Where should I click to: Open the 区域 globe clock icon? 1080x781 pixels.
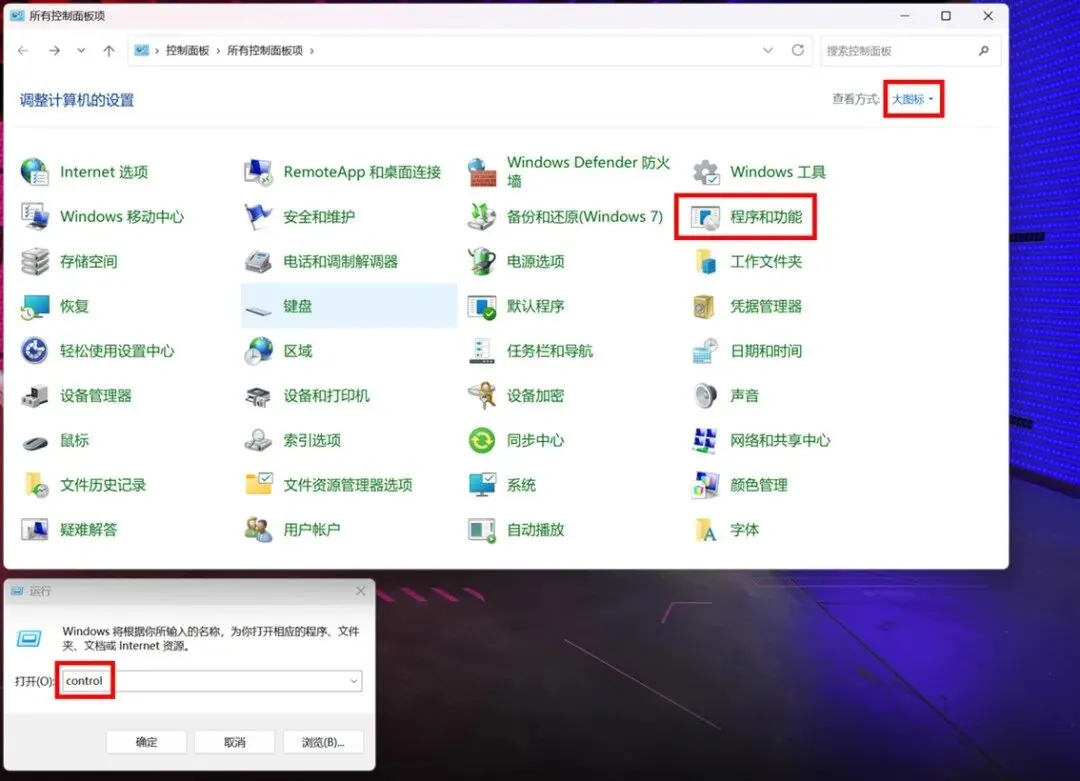tap(258, 351)
